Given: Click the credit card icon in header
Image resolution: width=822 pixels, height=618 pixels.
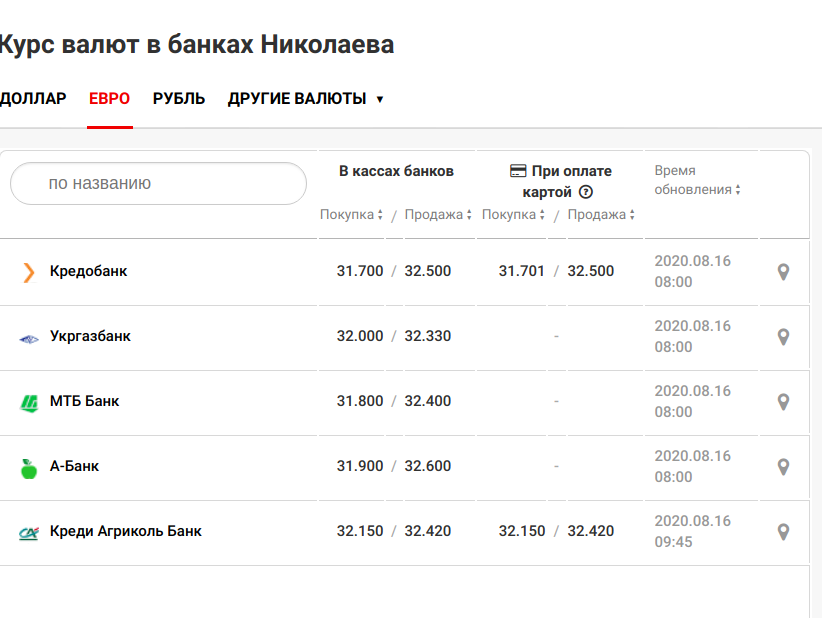Looking at the screenshot, I should coord(518,171).
